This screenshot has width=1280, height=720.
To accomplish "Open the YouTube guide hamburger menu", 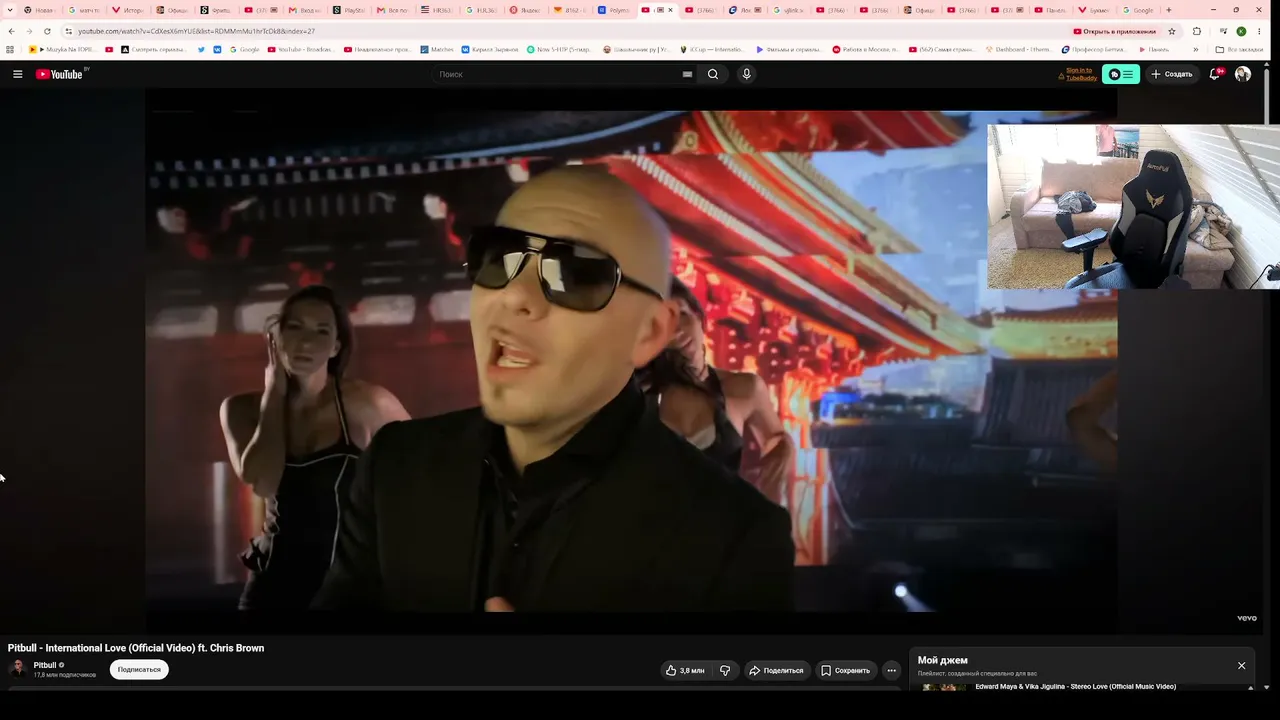I will [x=17, y=74].
